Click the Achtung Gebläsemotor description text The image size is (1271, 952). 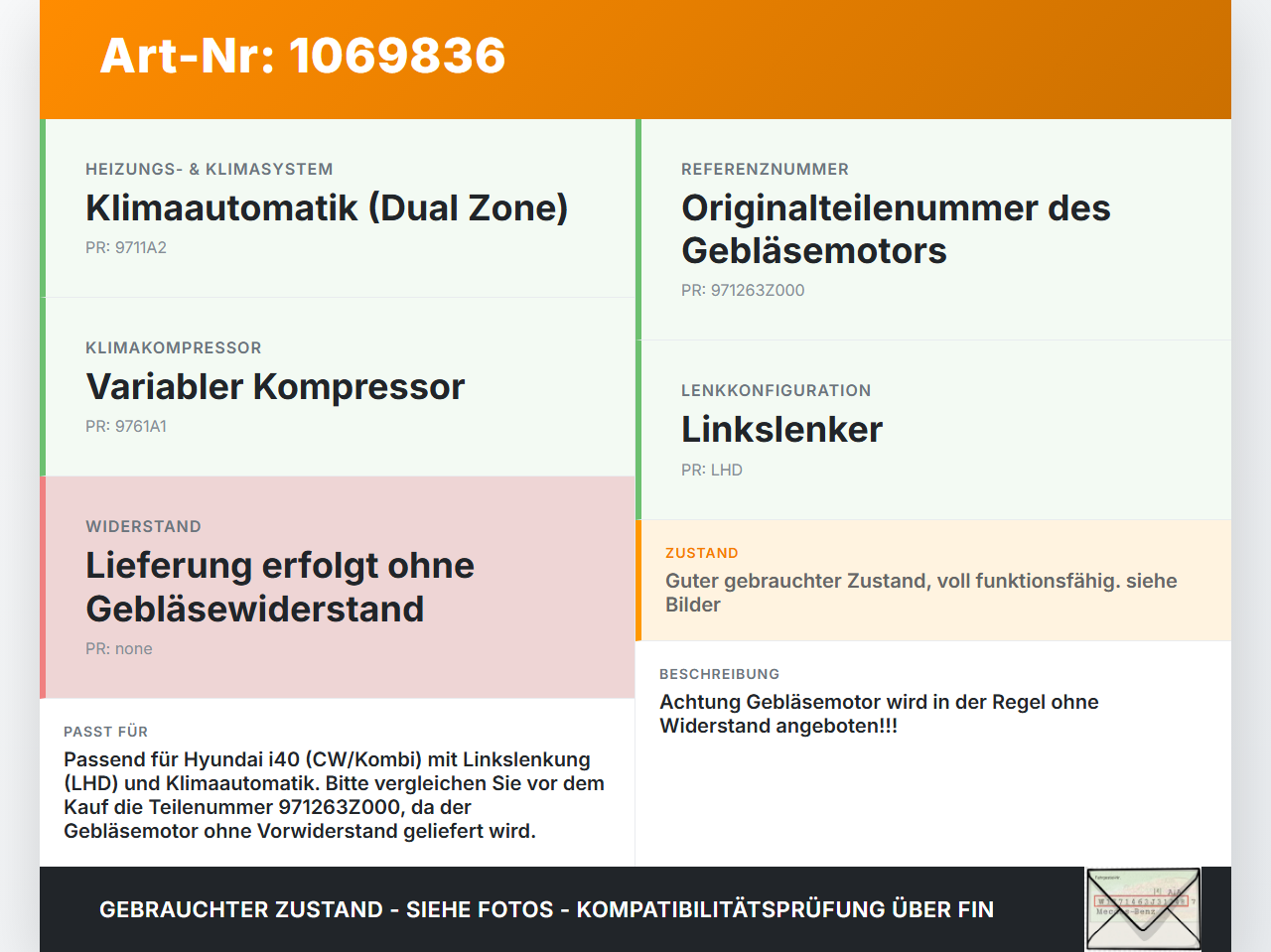(x=879, y=714)
